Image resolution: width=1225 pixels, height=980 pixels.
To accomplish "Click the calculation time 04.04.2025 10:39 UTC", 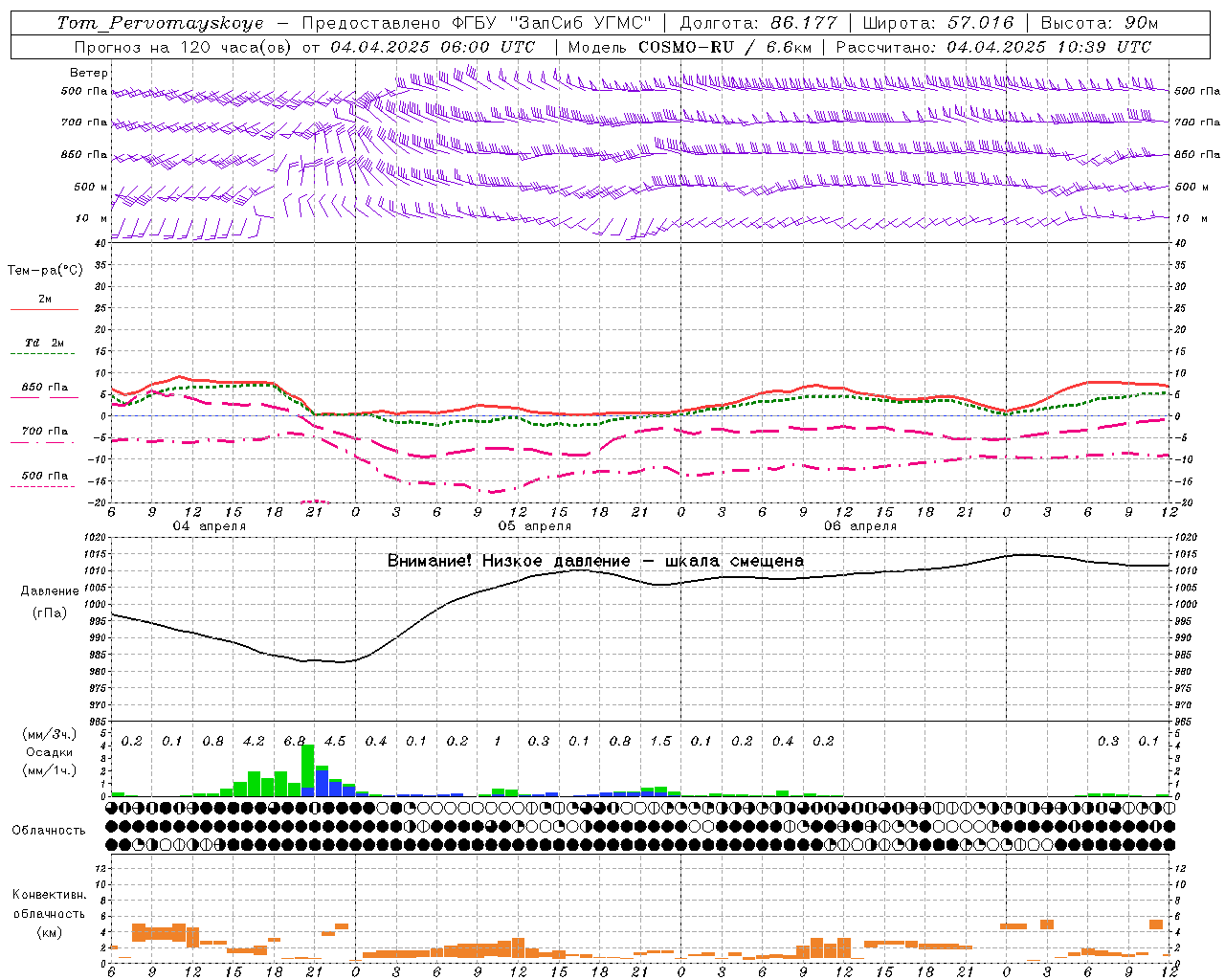I will (1049, 47).
